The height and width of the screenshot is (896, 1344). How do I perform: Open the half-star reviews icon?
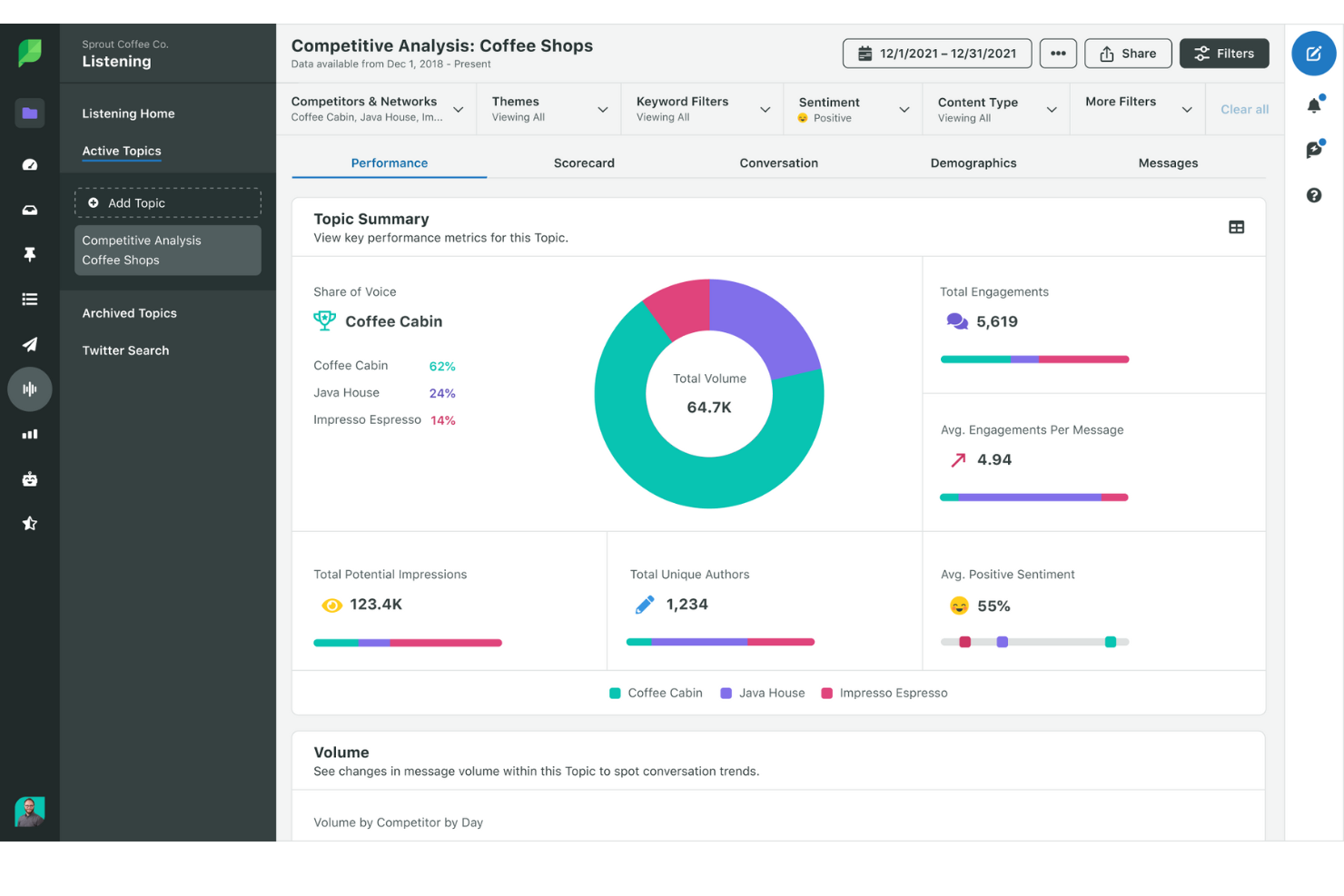click(30, 523)
